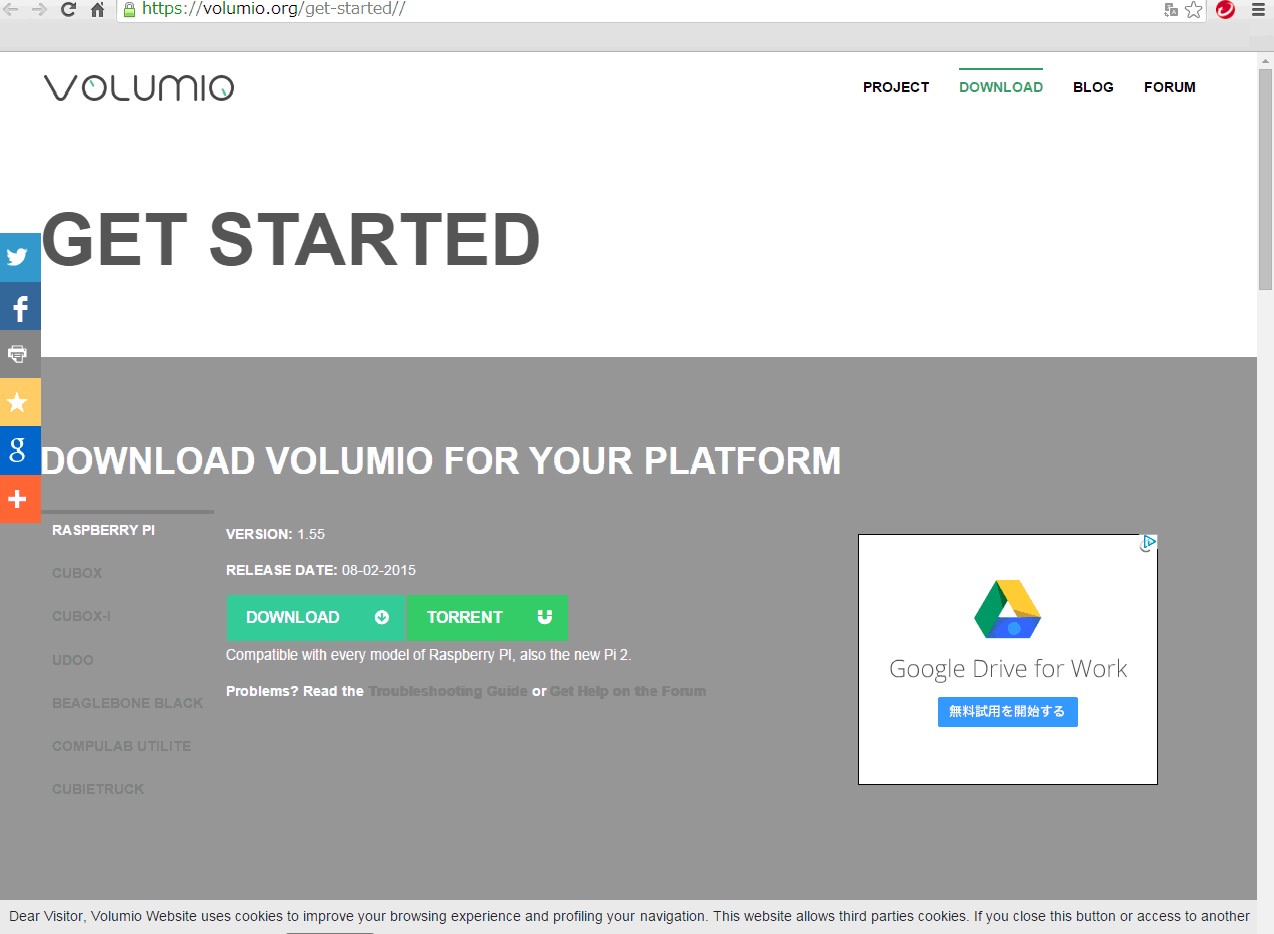Click the Raspberry Pi compatibility note text
The width and height of the screenshot is (1274, 934).
click(429, 655)
